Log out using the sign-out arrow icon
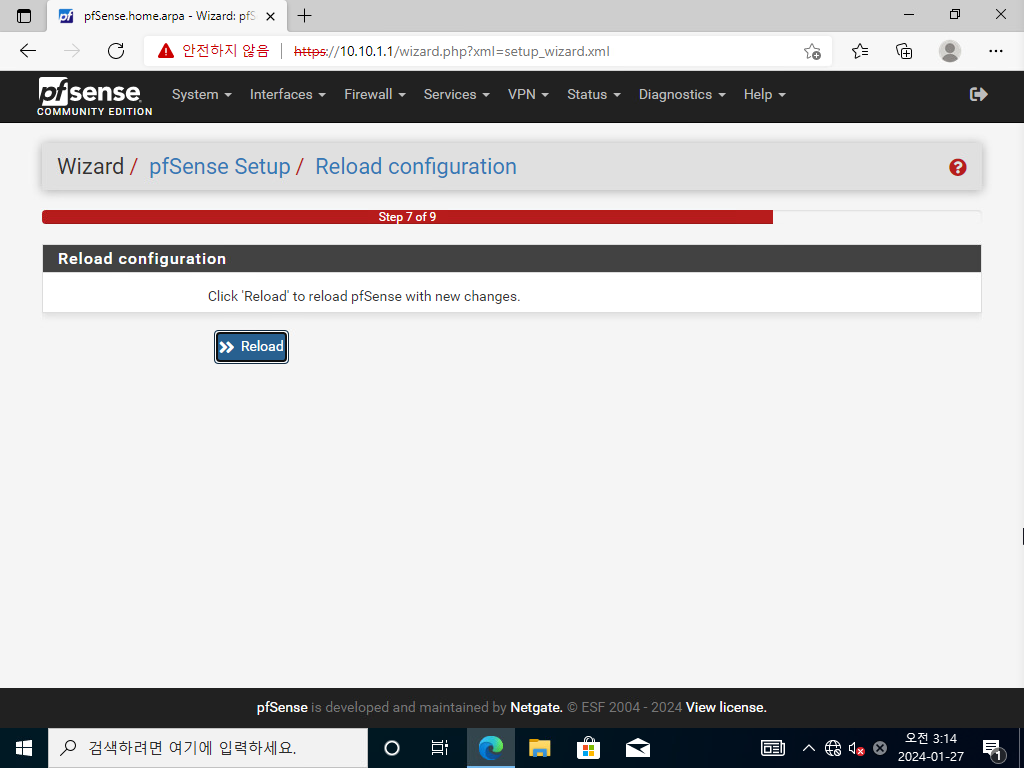This screenshot has height=768, width=1024. point(978,95)
